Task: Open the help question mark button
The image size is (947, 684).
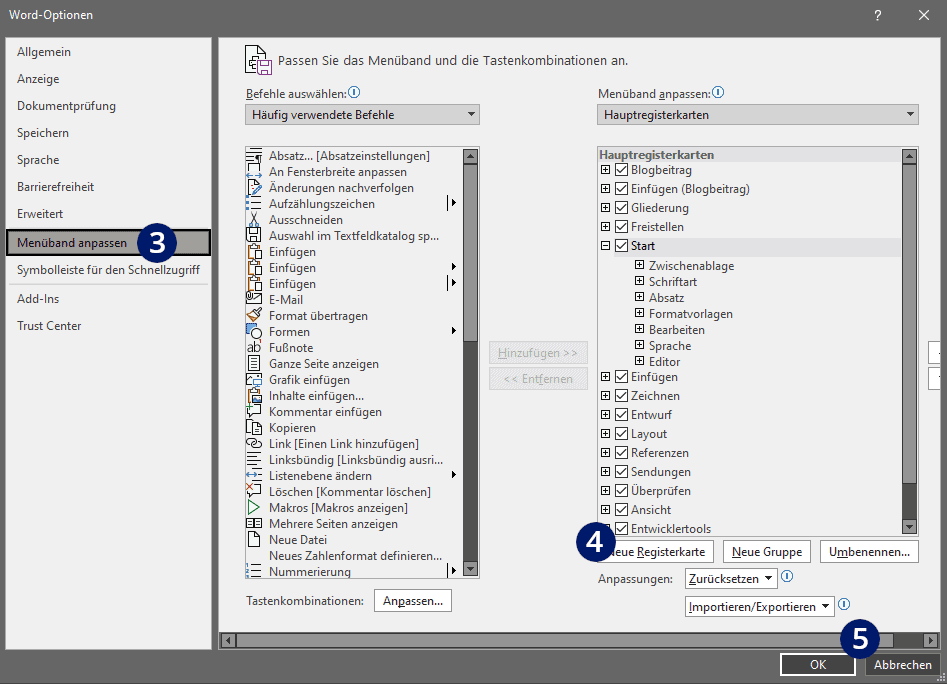Action: [x=878, y=15]
